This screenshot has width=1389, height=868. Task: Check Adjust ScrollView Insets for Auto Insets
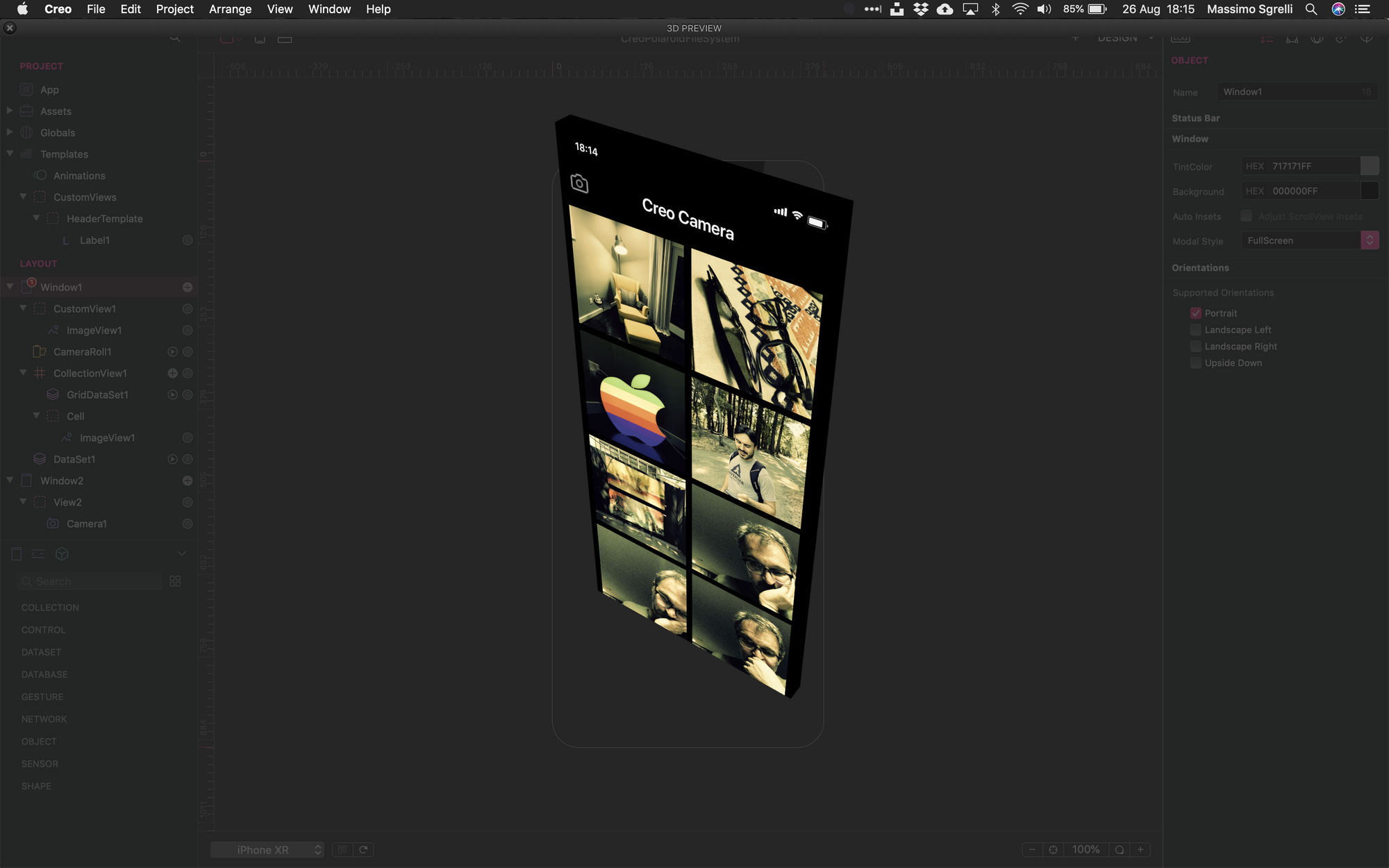click(1246, 216)
